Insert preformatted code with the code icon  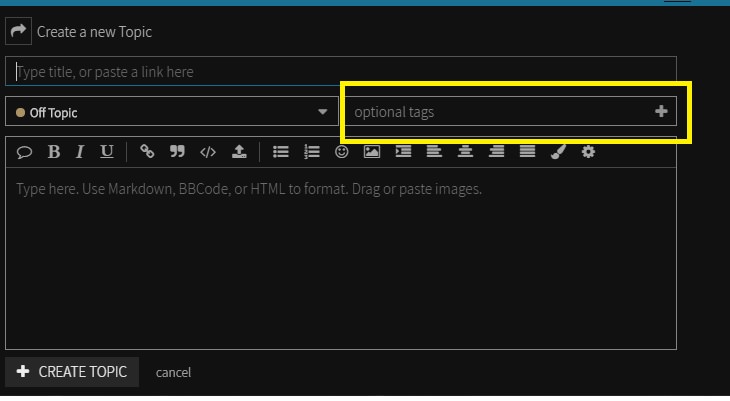pyautogui.click(x=208, y=152)
